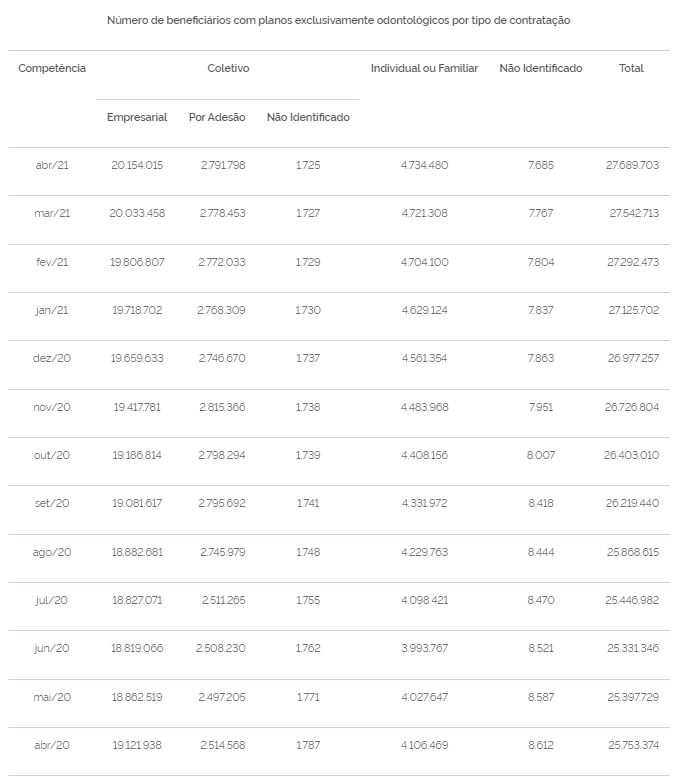Select the dez/20 row label
This screenshot has width=683, height=777.
(52, 358)
